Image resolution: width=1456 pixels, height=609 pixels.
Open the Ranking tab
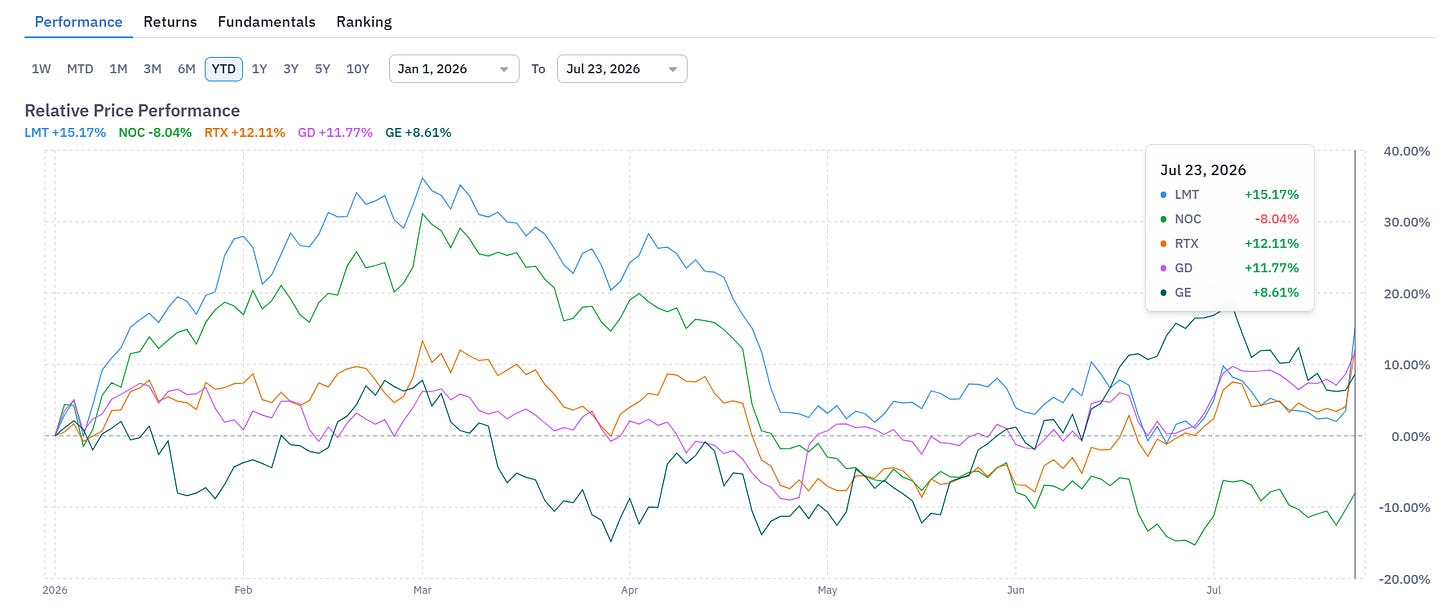pos(364,21)
